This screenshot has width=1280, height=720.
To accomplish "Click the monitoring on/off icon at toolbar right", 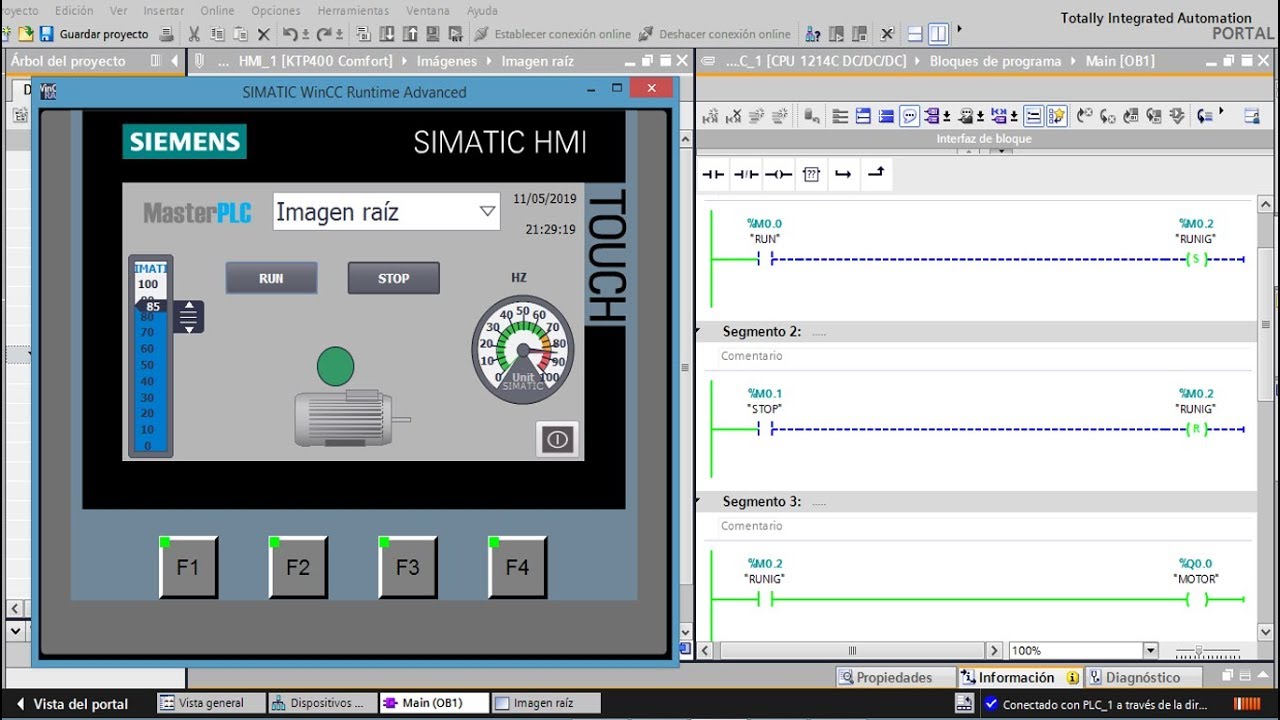I will [x=1251, y=115].
